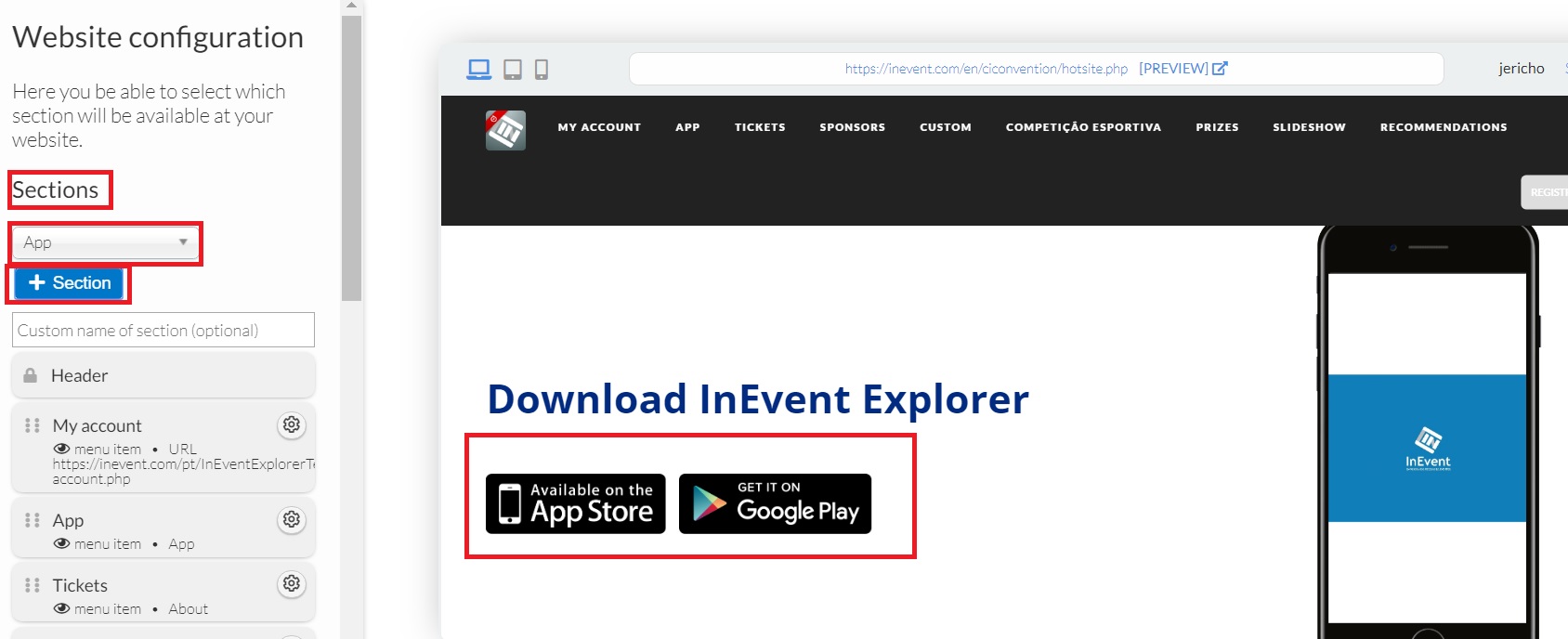This screenshot has width=1568, height=639.
Task: Open the section type dropdown showing App
Action: 106,242
